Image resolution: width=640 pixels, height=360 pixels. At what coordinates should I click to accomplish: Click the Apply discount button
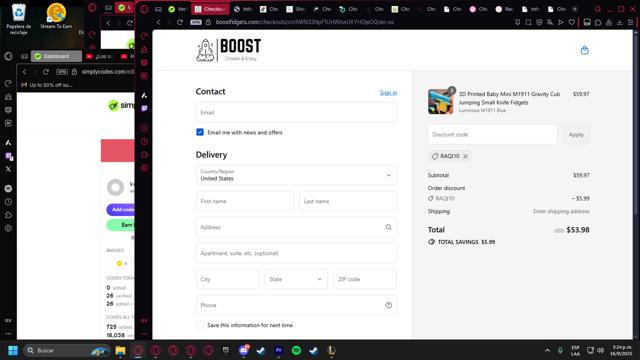coord(576,134)
